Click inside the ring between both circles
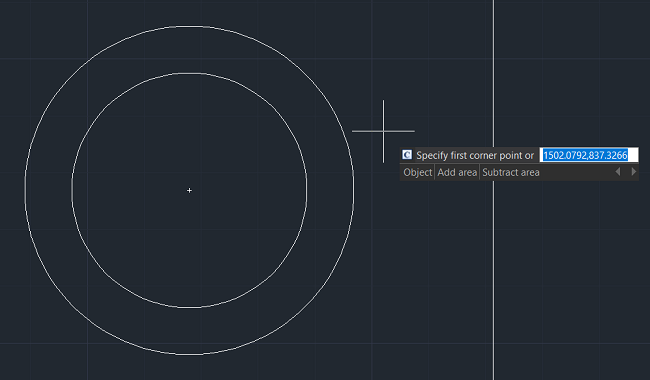Screen dimensions: 650x380 point(48,190)
